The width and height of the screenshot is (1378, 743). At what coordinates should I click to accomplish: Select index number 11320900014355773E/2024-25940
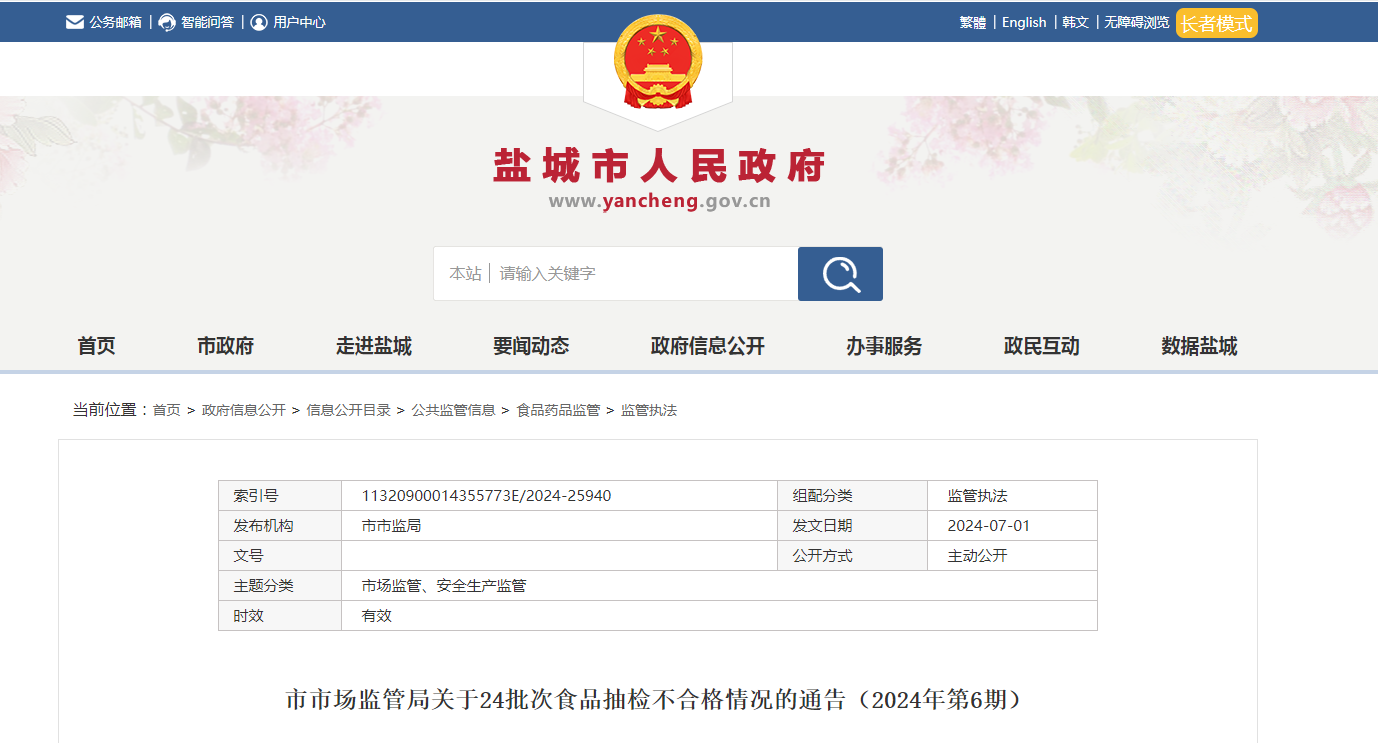487,496
